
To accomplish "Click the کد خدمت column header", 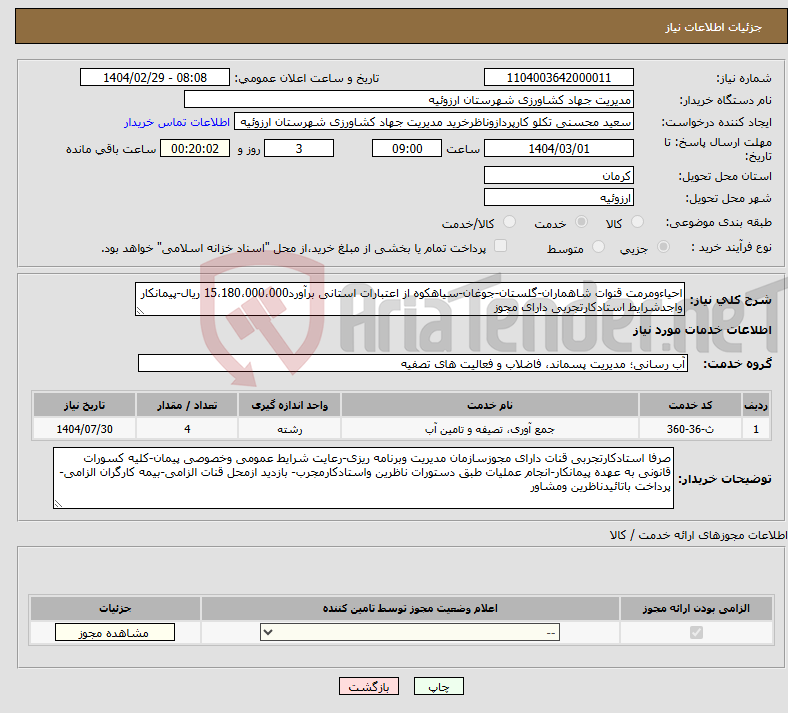I will [691, 405].
